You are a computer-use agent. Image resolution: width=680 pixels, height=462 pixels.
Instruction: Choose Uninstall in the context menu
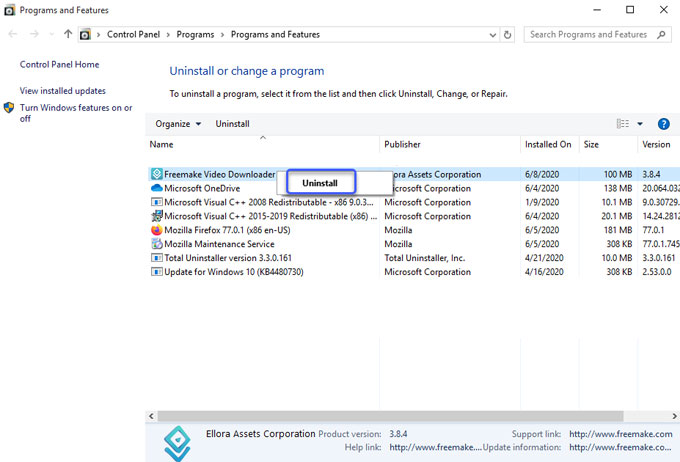pyautogui.click(x=321, y=183)
